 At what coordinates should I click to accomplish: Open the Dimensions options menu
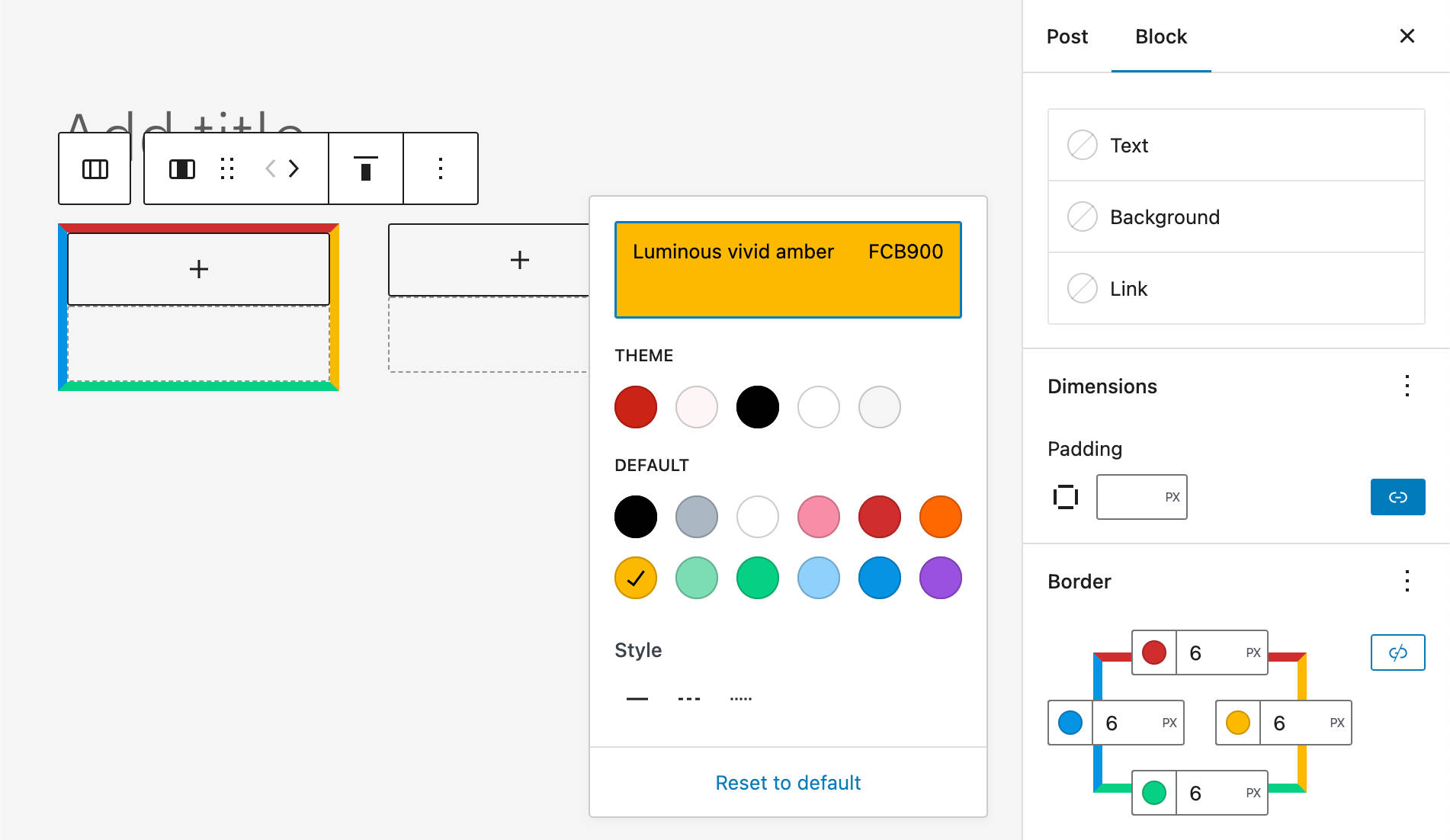[1407, 386]
